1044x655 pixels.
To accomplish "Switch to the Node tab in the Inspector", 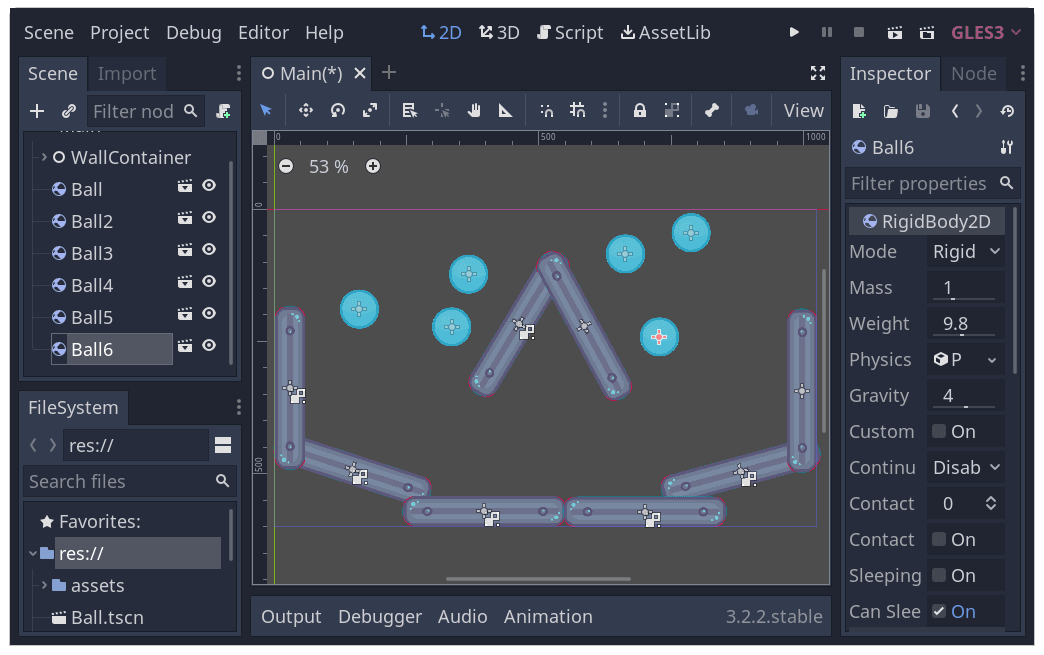I will [973, 73].
